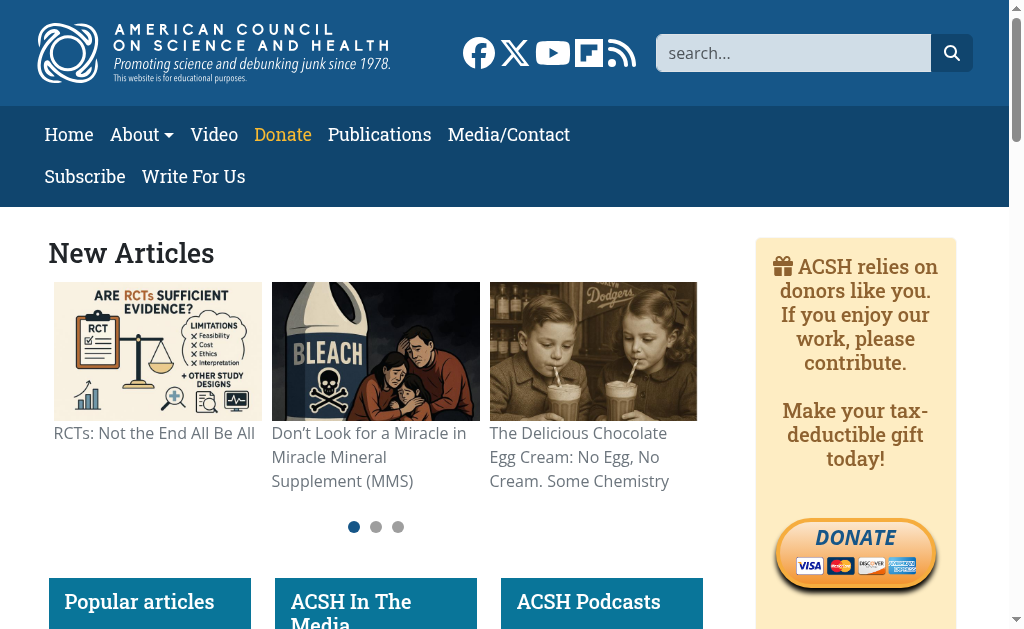
Task: Open the ACSH Facebook page icon
Action: 479,53
